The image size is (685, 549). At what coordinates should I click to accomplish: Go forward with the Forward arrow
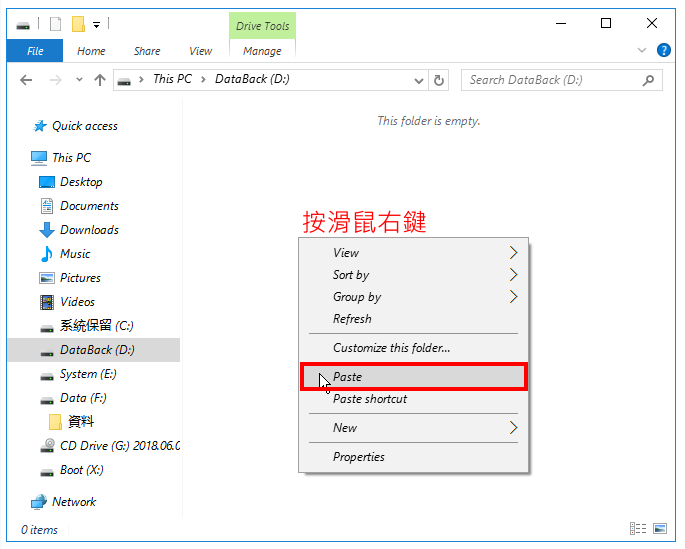click(x=55, y=80)
